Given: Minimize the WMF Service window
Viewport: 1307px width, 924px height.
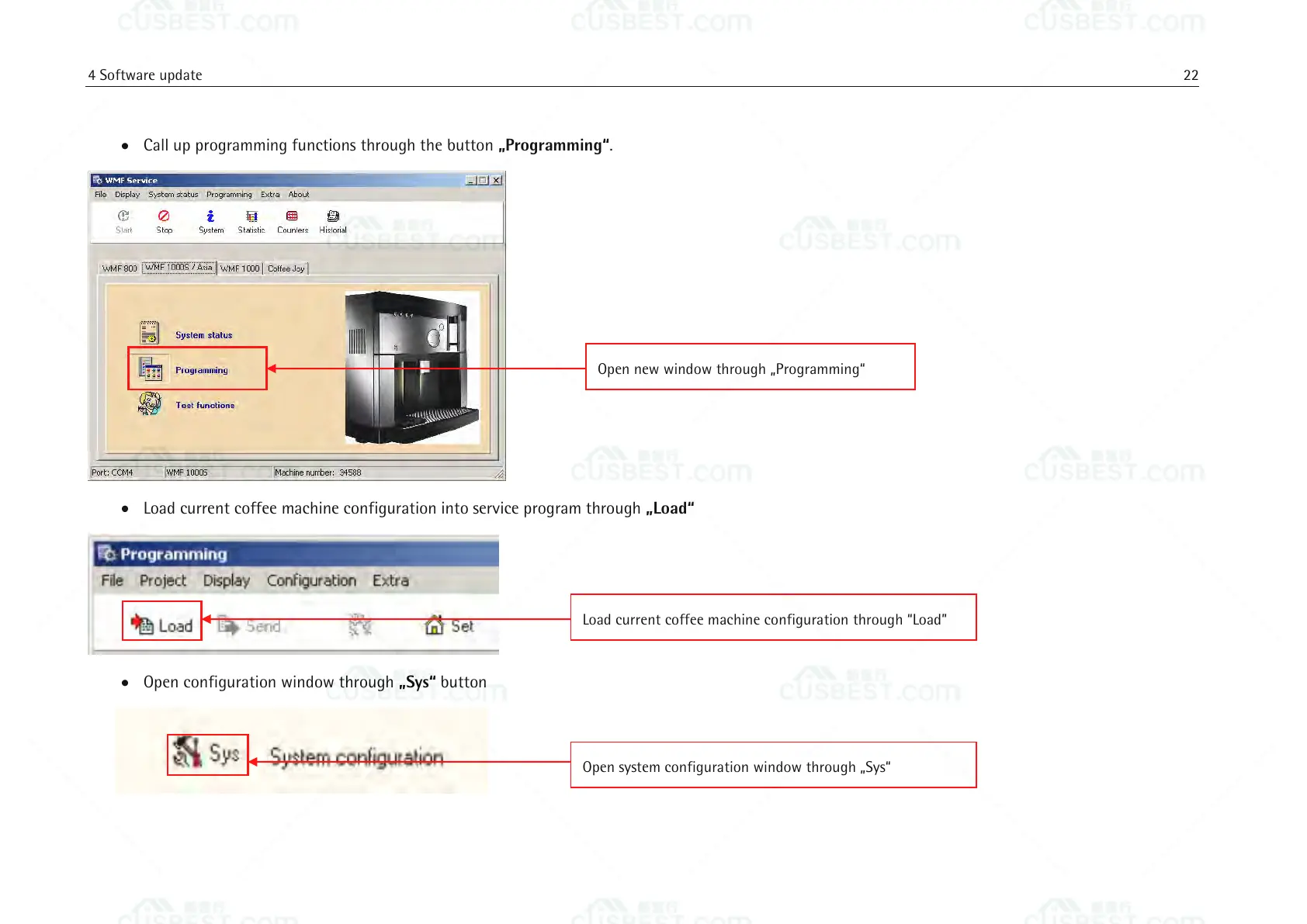Looking at the screenshot, I should [470, 180].
